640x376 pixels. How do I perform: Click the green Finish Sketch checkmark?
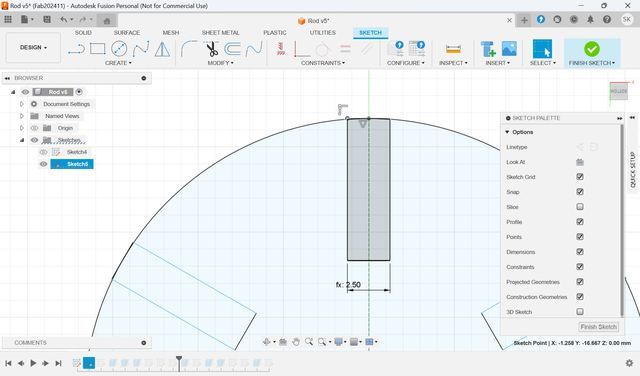point(591,49)
